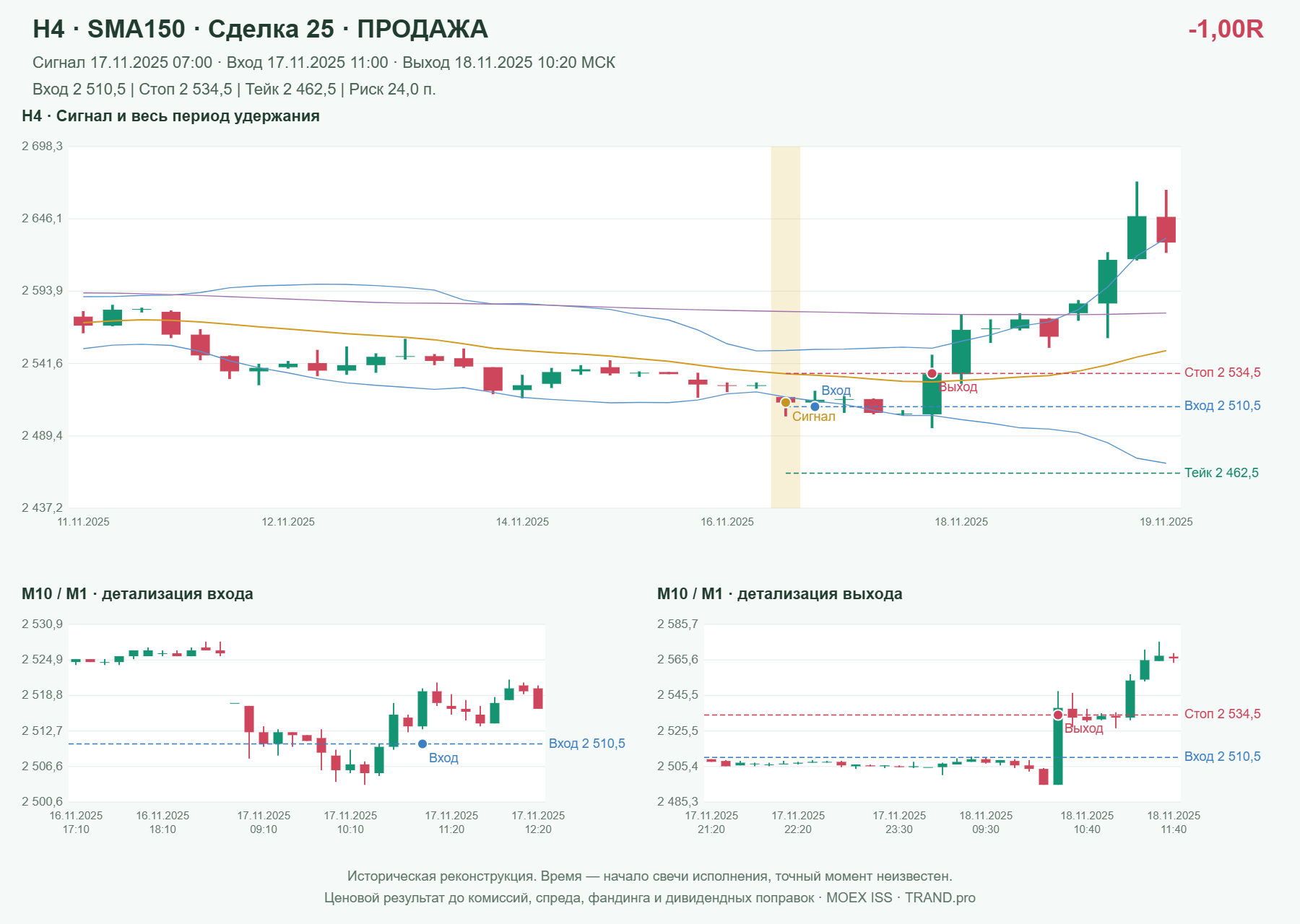Screen dimensions: 1300x924
Task: Click the Вход 2 510,5 | Стоп 2 534,5 summary line
Action: pos(234,90)
